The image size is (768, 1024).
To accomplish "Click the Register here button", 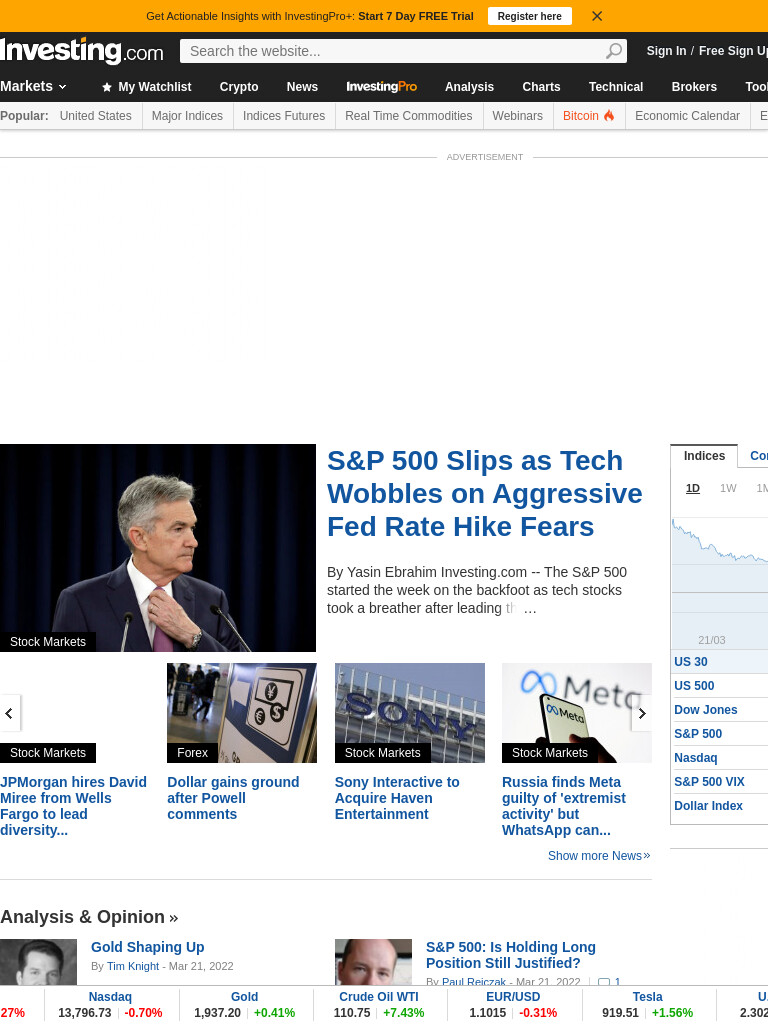I will tap(530, 16).
